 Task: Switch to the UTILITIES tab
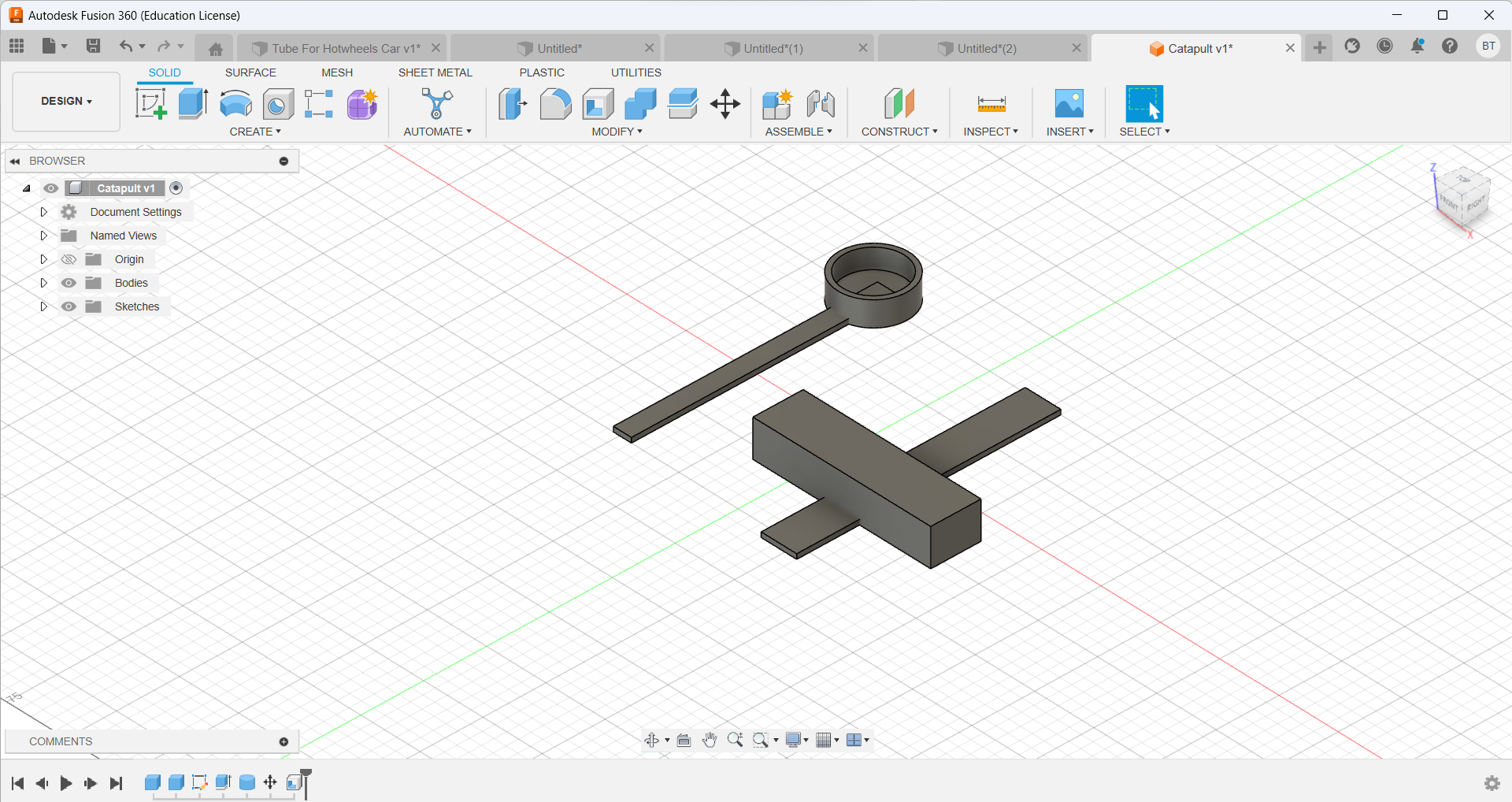636,72
